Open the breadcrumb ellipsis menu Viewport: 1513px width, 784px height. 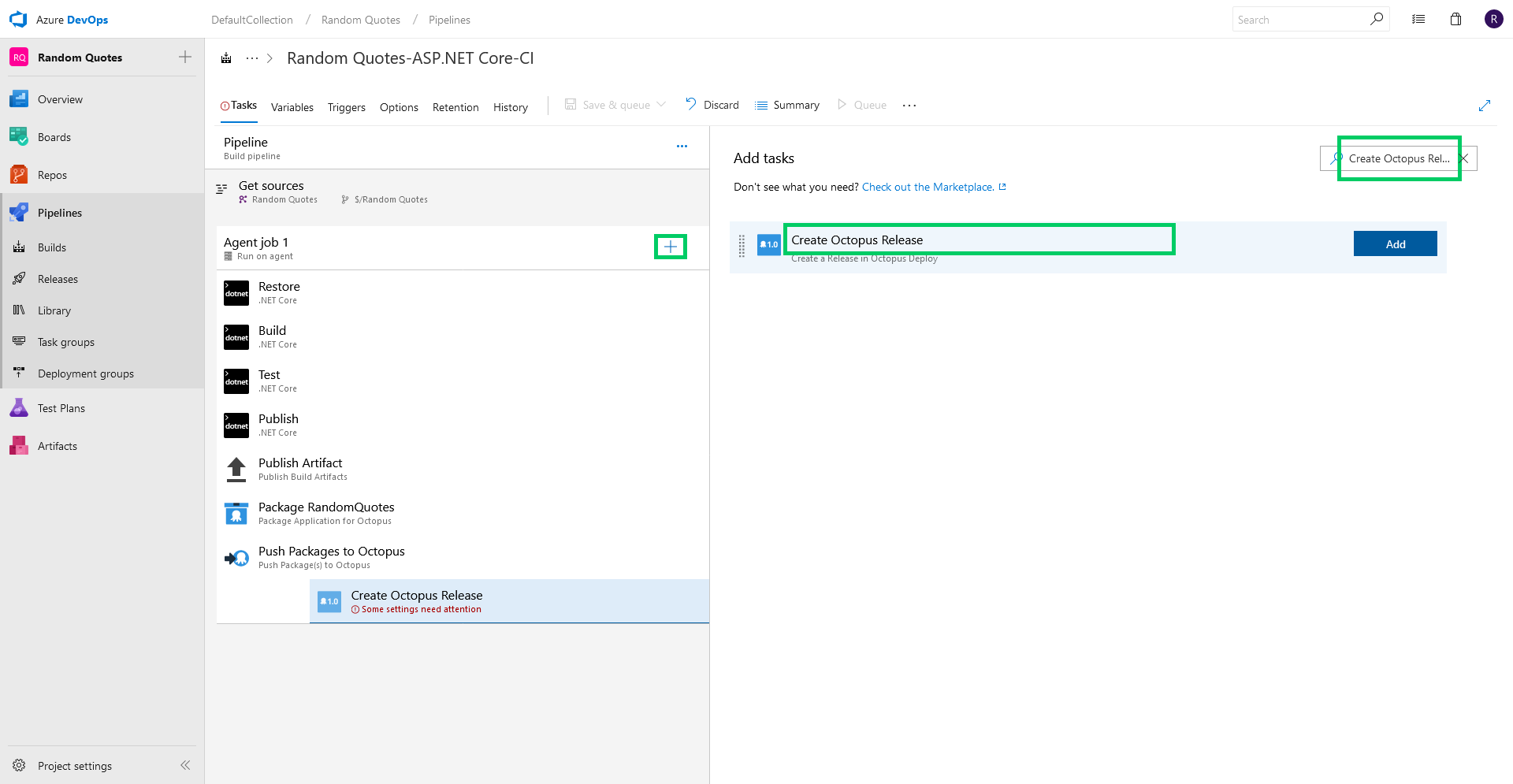click(x=252, y=58)
